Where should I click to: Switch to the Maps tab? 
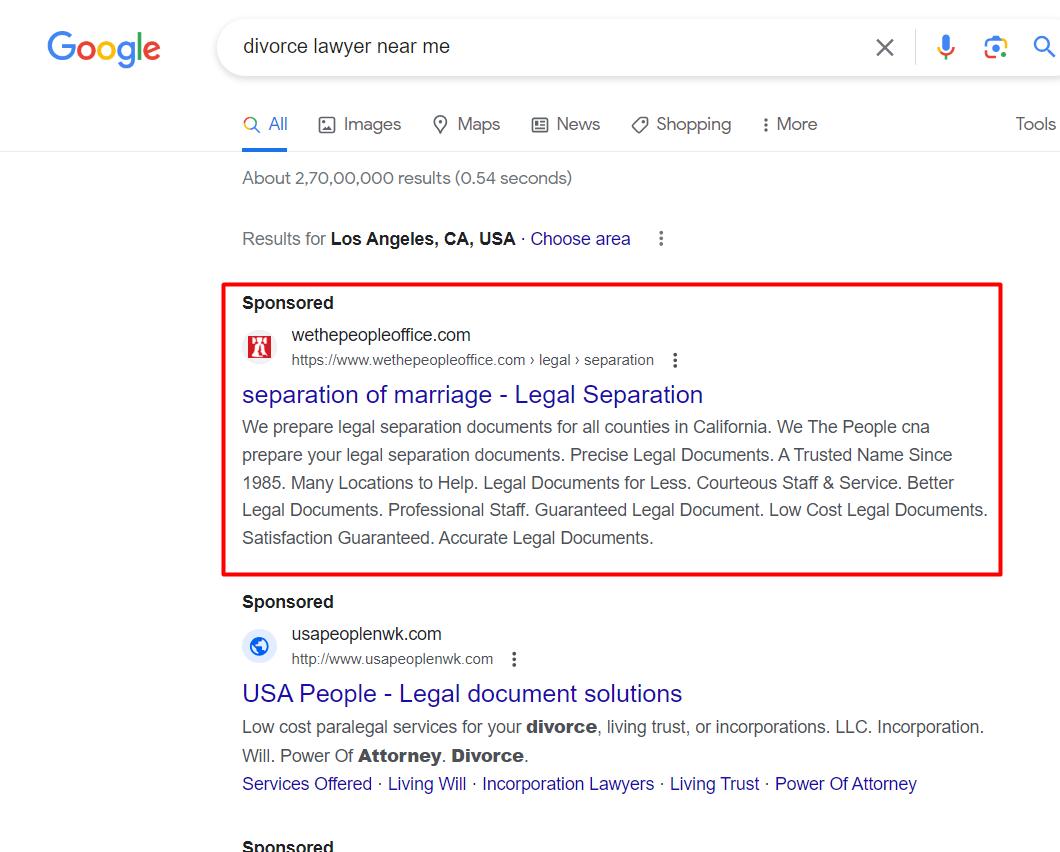tap(466, 124)
